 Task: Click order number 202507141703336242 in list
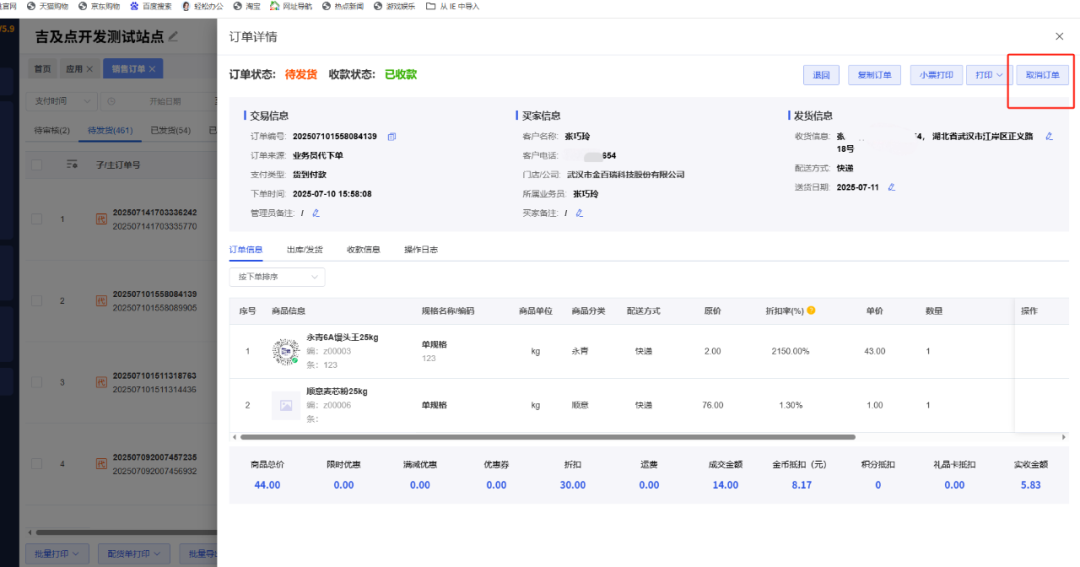click(x=154, y=212)
